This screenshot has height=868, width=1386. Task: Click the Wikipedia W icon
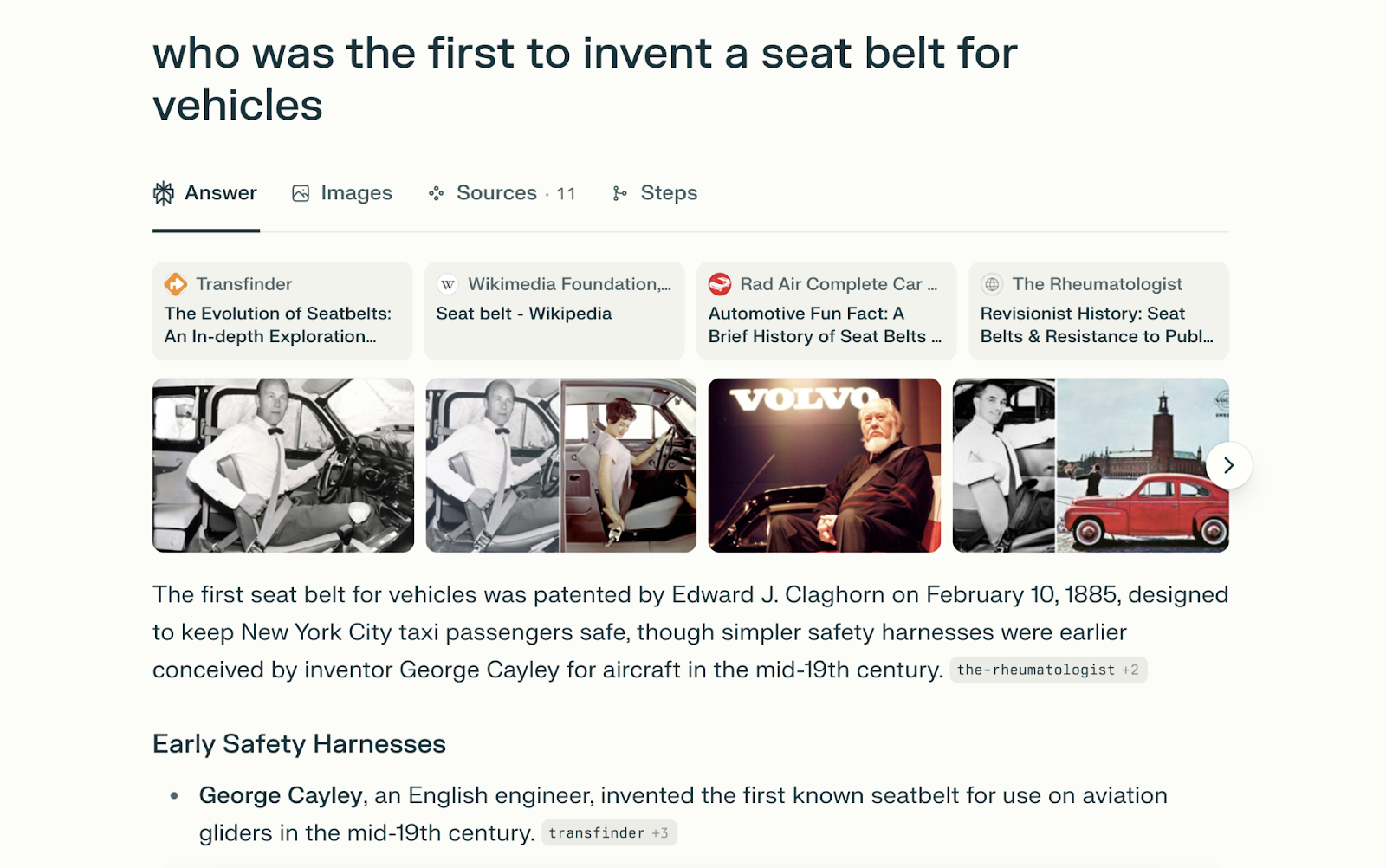click(447, 283)
